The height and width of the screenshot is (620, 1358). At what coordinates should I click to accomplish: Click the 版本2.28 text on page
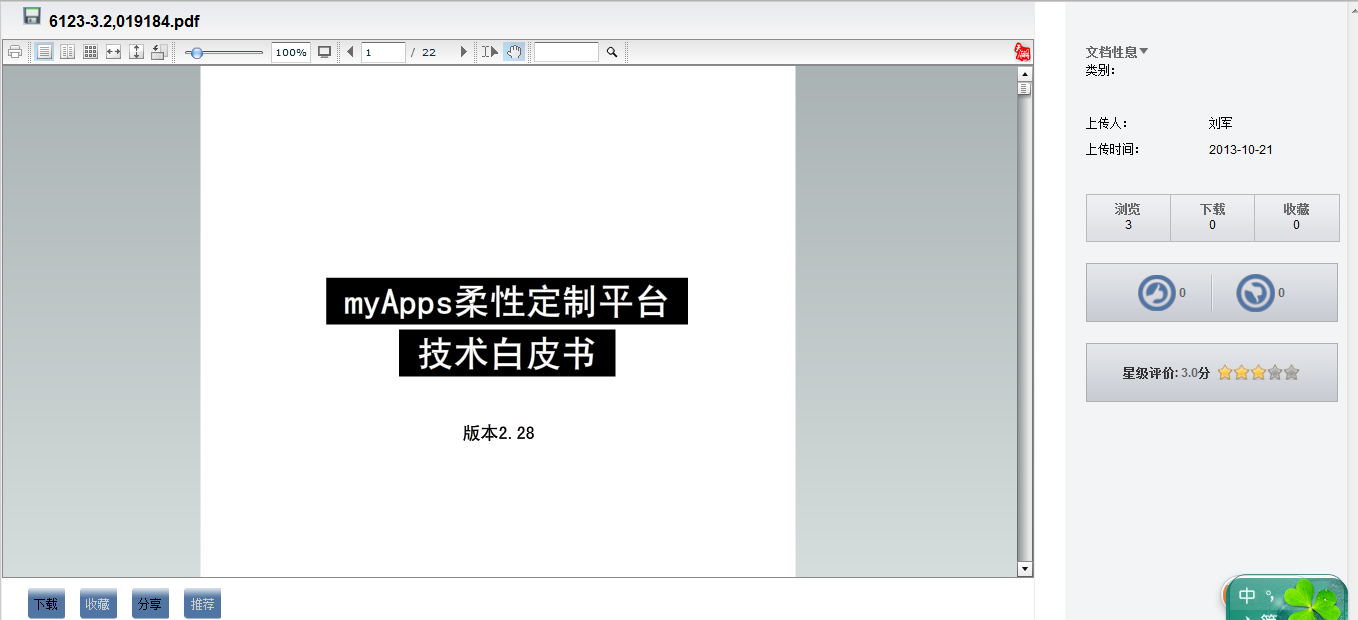(x=498, y=433)
